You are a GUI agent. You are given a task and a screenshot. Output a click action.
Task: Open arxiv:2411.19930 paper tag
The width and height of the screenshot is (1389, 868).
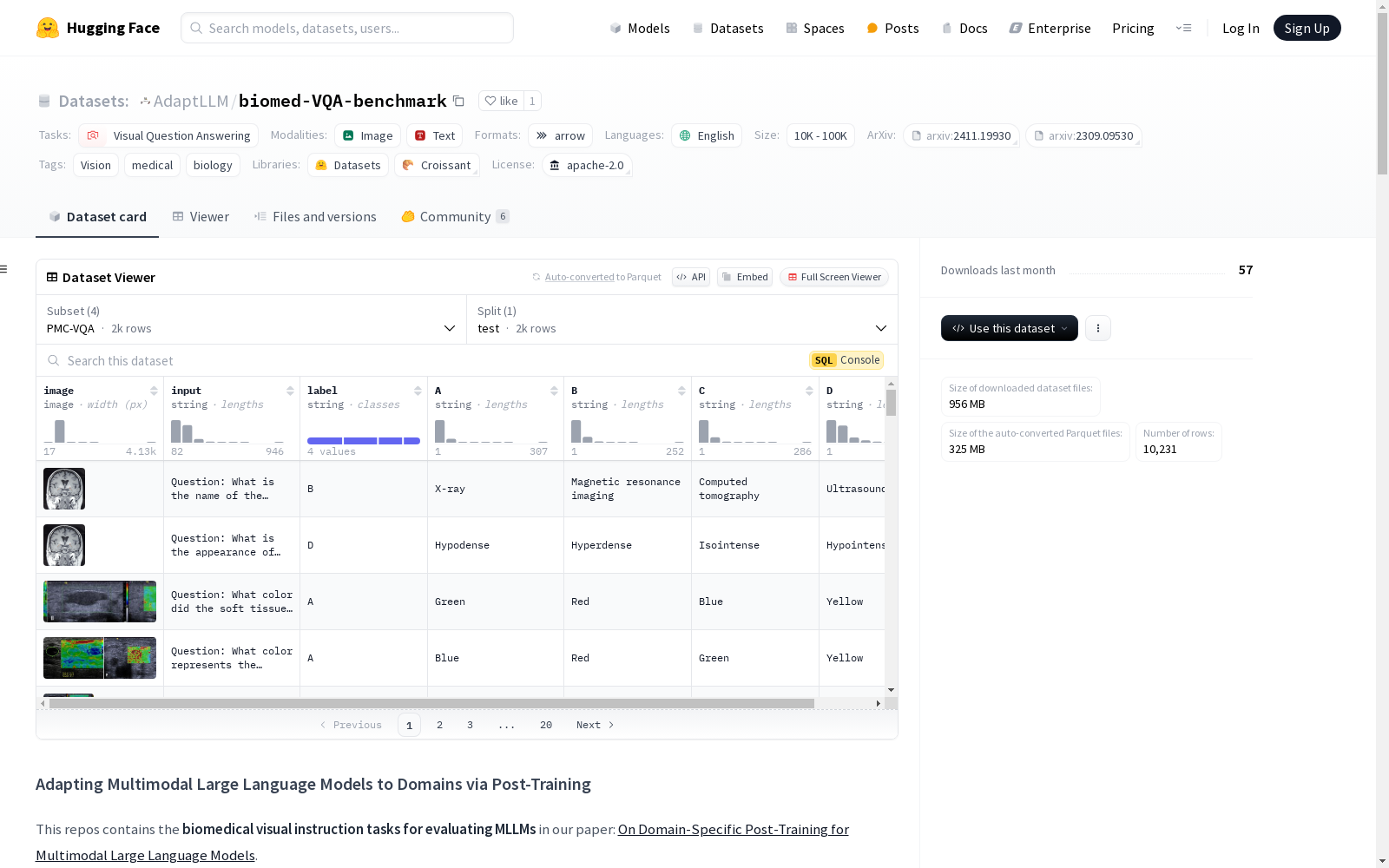pos(961,135)
